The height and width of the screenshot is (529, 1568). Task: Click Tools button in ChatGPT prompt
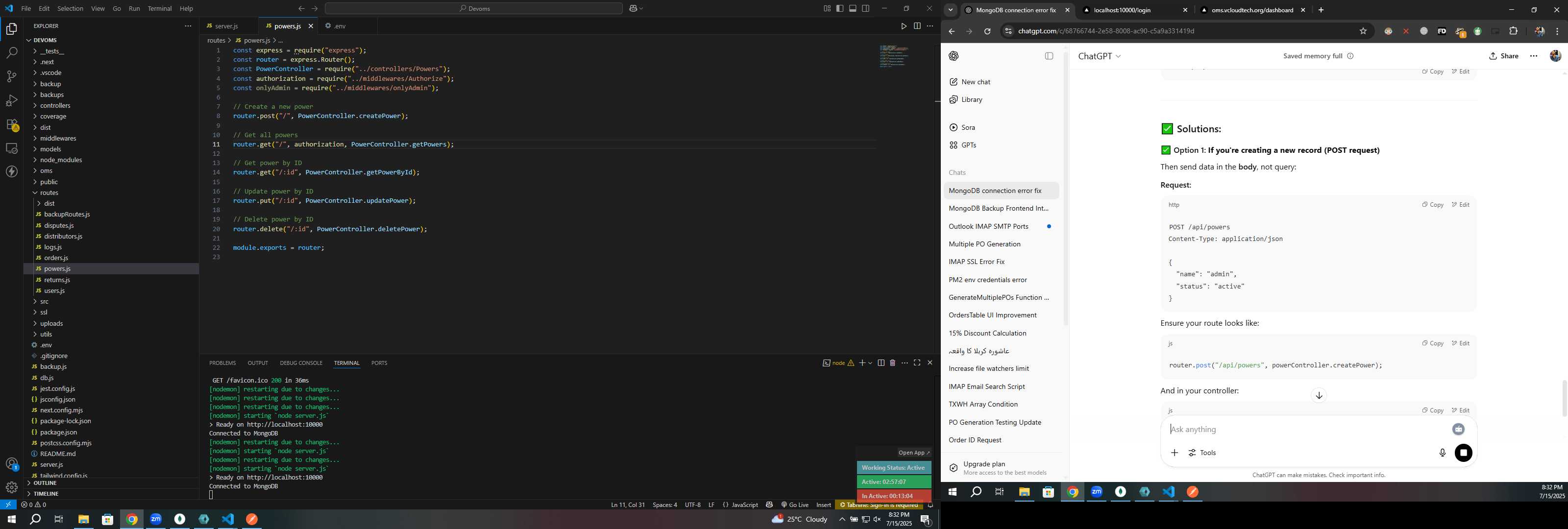[x=1202, y=453]
